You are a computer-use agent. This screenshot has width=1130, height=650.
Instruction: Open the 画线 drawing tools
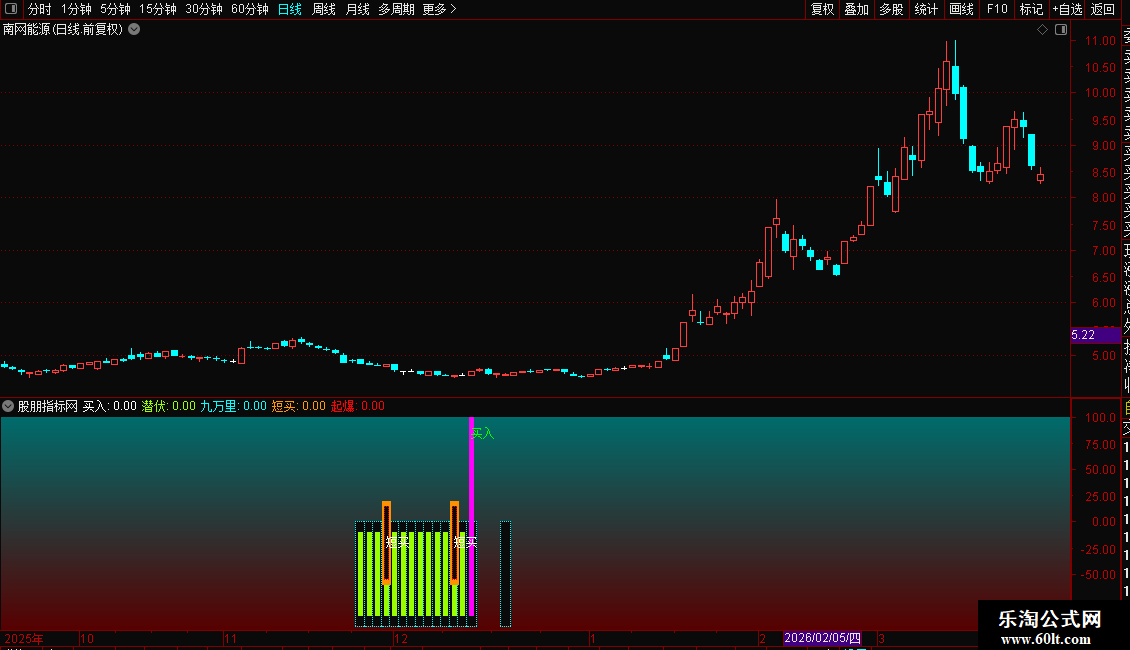tap(961, 9)
